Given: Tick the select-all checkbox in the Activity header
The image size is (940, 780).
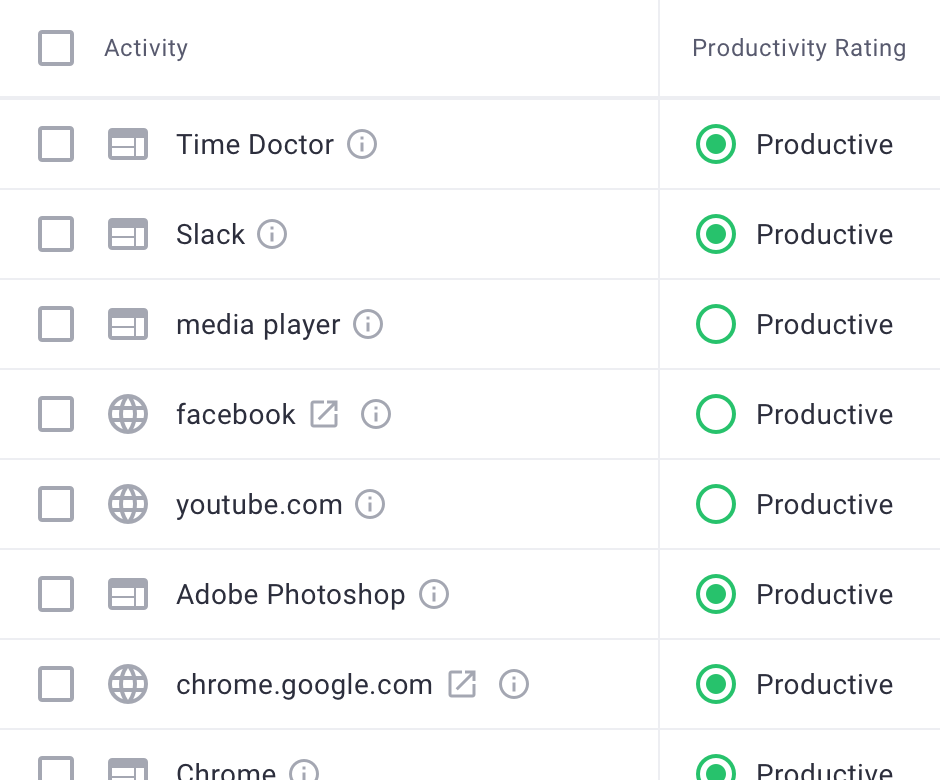Looking at the screenshot, I should pyautogui.click(x=56, y=48).
